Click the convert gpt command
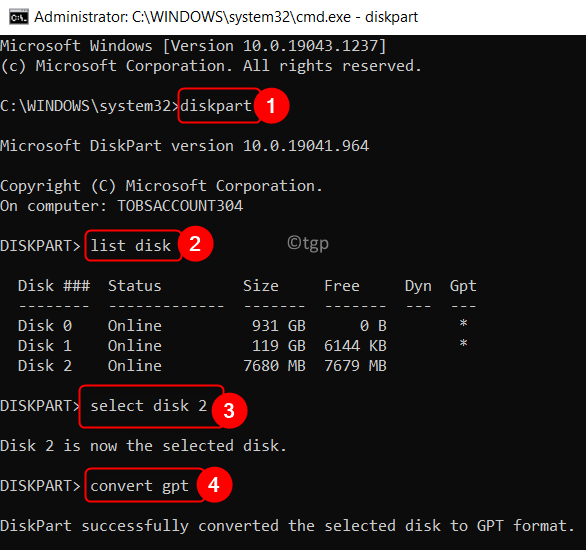Screen dimensions: 586x550 [x=139, y=486]
